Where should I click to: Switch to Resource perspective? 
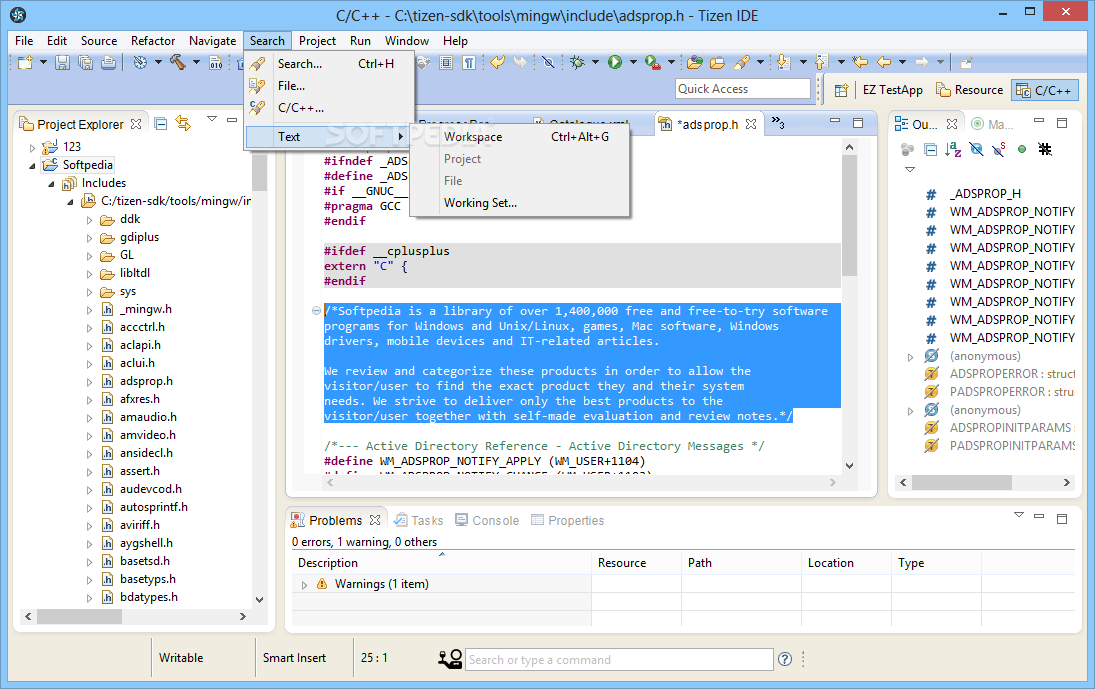[969, 90]
